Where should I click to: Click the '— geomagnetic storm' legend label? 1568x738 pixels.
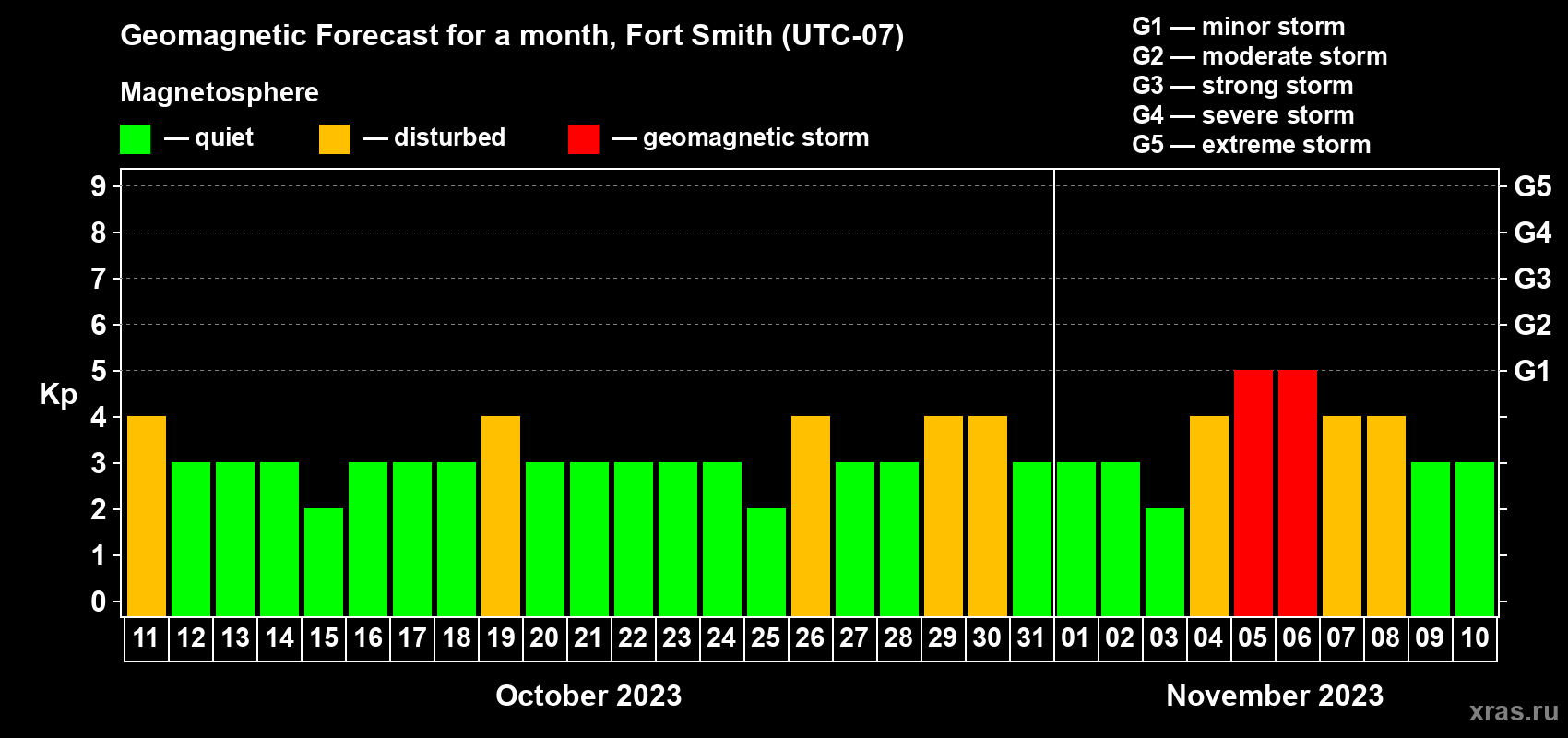click(x=741, y=138)
